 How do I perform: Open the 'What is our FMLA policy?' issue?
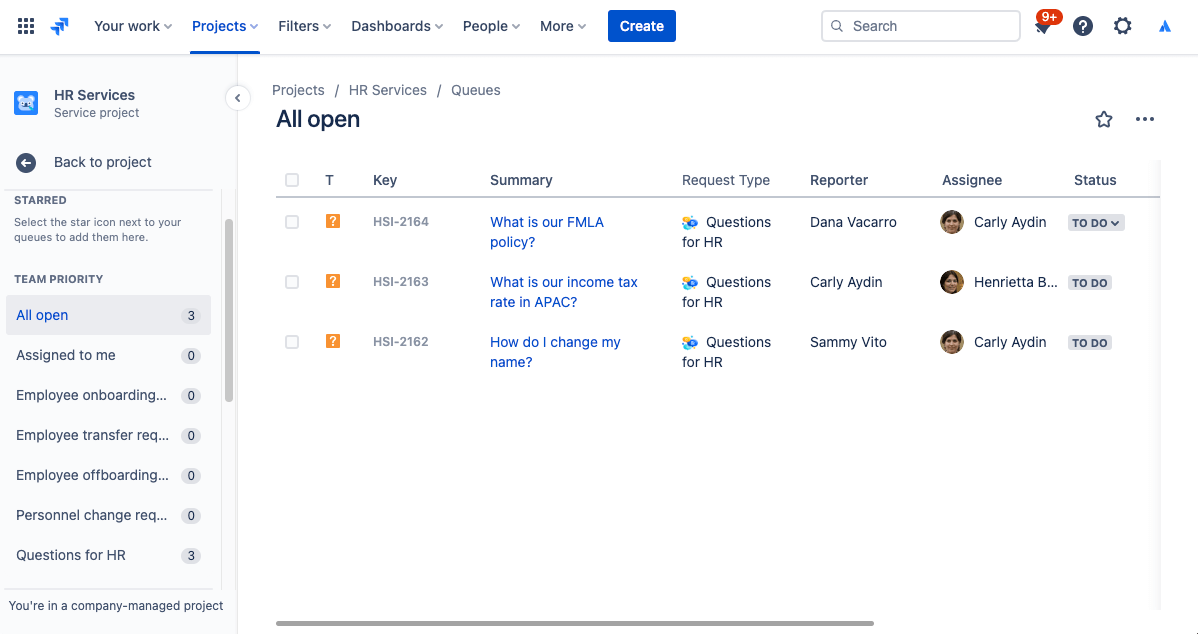tap(547, 232)
